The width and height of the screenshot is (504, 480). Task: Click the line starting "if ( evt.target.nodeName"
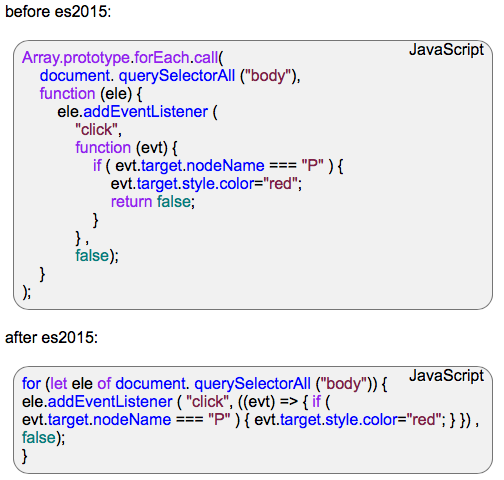218,166
